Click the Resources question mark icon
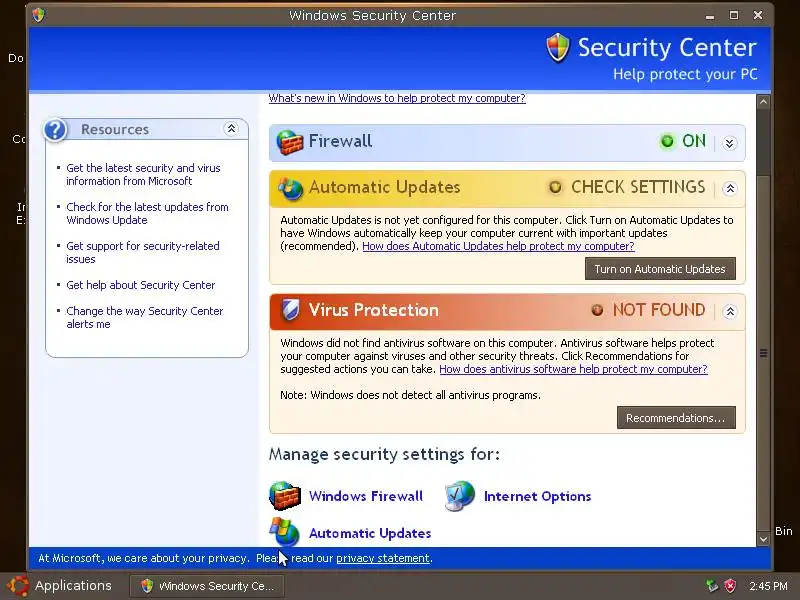Image resolution: width=800 pixels, height=600 pixels. pyautogui.click(x=55, y=130)
